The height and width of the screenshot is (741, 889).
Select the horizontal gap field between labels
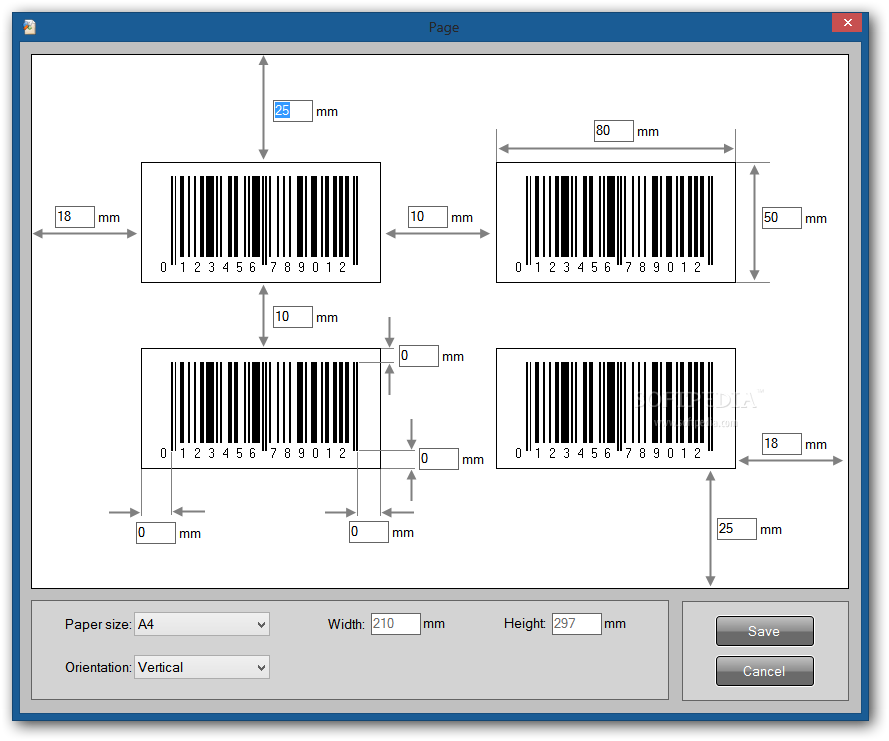pyautogui.click(x=428, y=217)
